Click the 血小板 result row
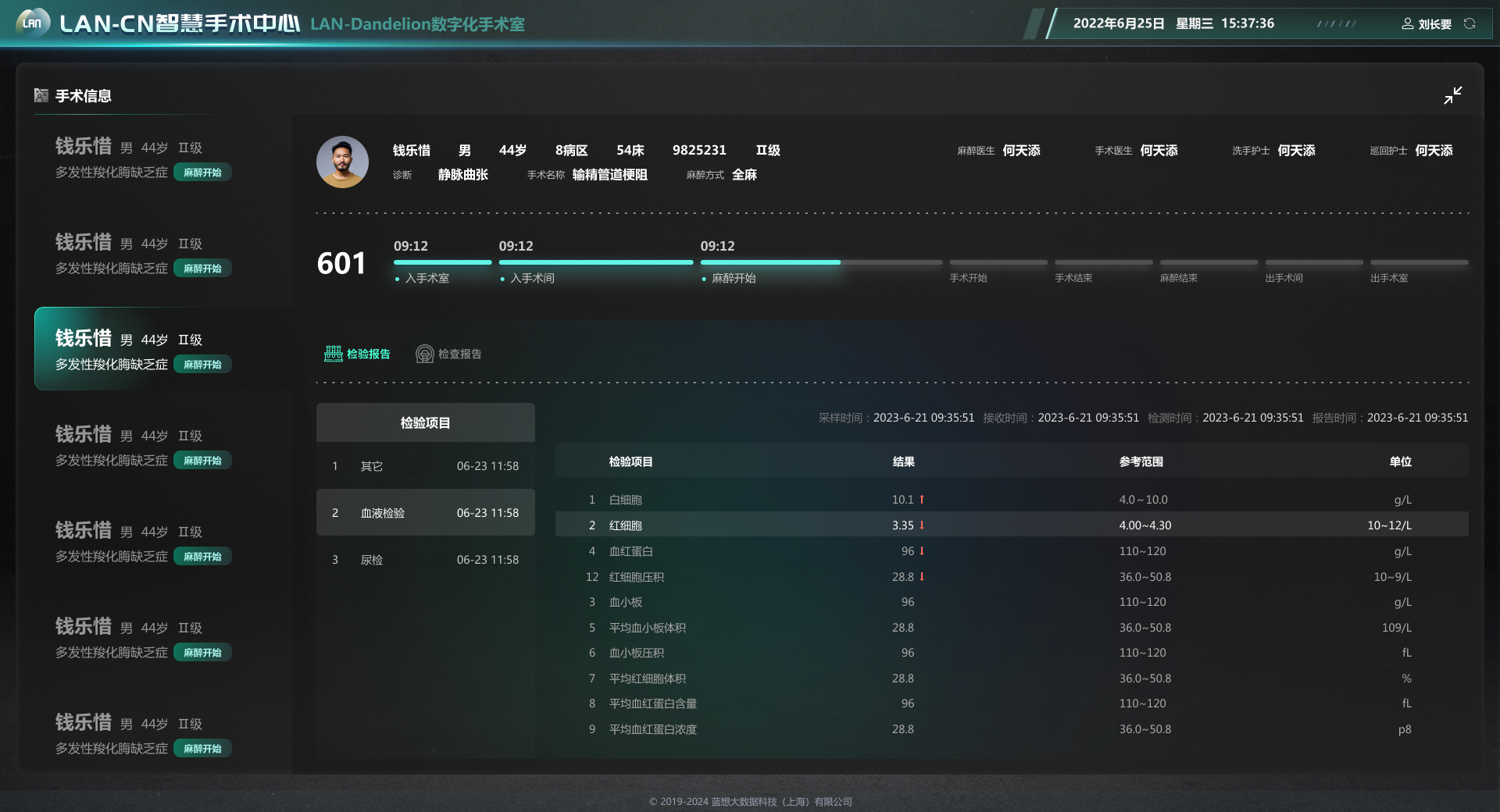Image resolution: width=1500 pixels, height=812 pixels. pyautogui.click(x=1012, y=602)
